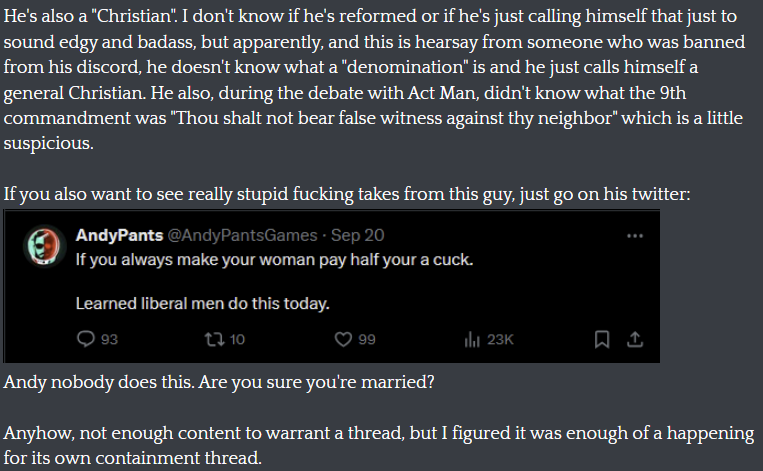Screen dimensions: 763x471
Task: Open the Sep 20 tweet timestamp
Action: (358, 236)
